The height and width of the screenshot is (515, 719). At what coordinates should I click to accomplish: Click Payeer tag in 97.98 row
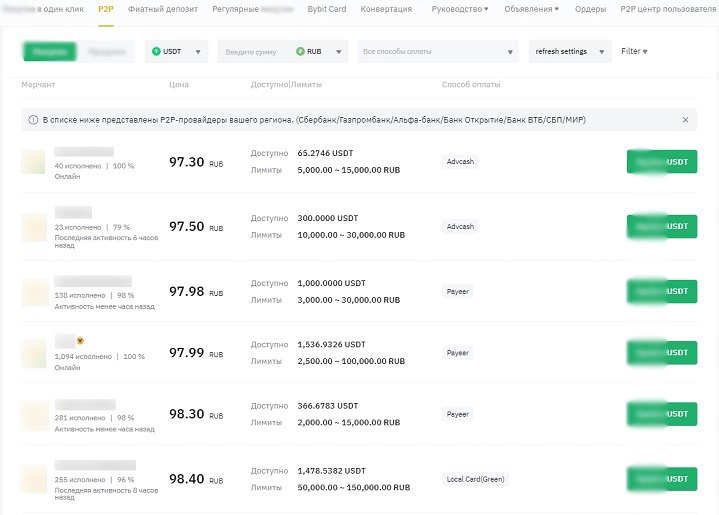(x=458, y=292)
